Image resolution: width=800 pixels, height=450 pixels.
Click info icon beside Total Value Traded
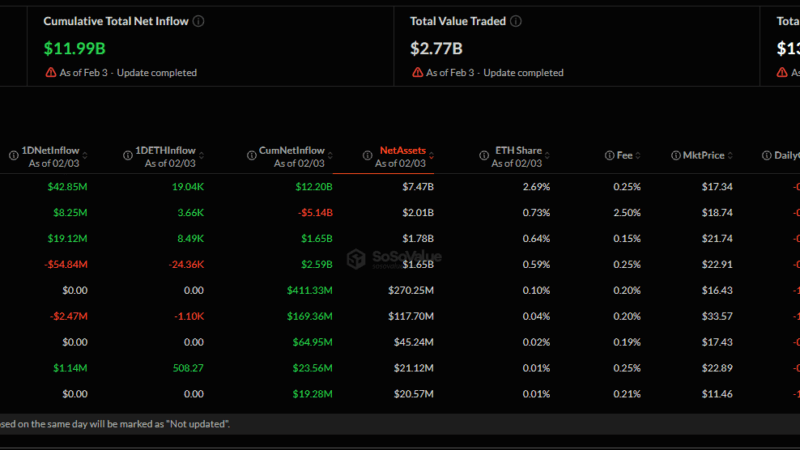pyautogui.click(x=516, y=21)
